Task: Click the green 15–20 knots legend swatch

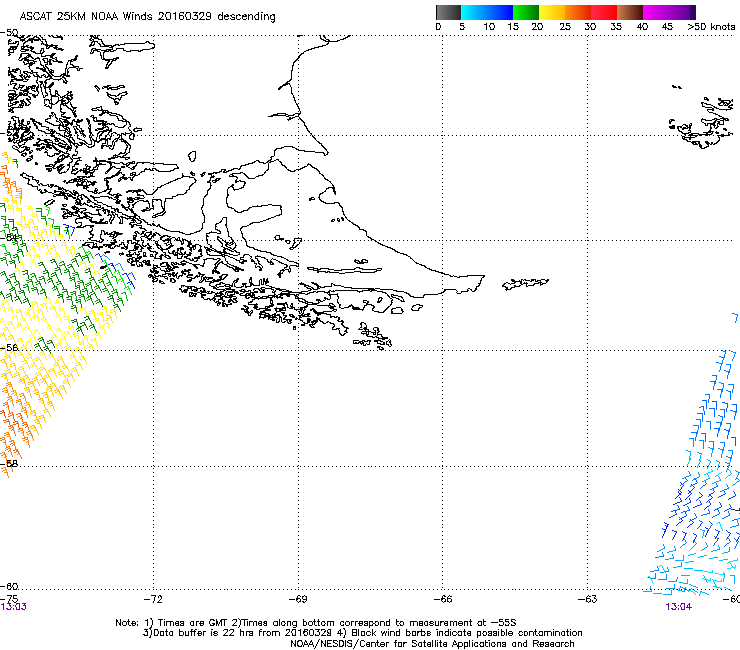Action: point(526,12)
